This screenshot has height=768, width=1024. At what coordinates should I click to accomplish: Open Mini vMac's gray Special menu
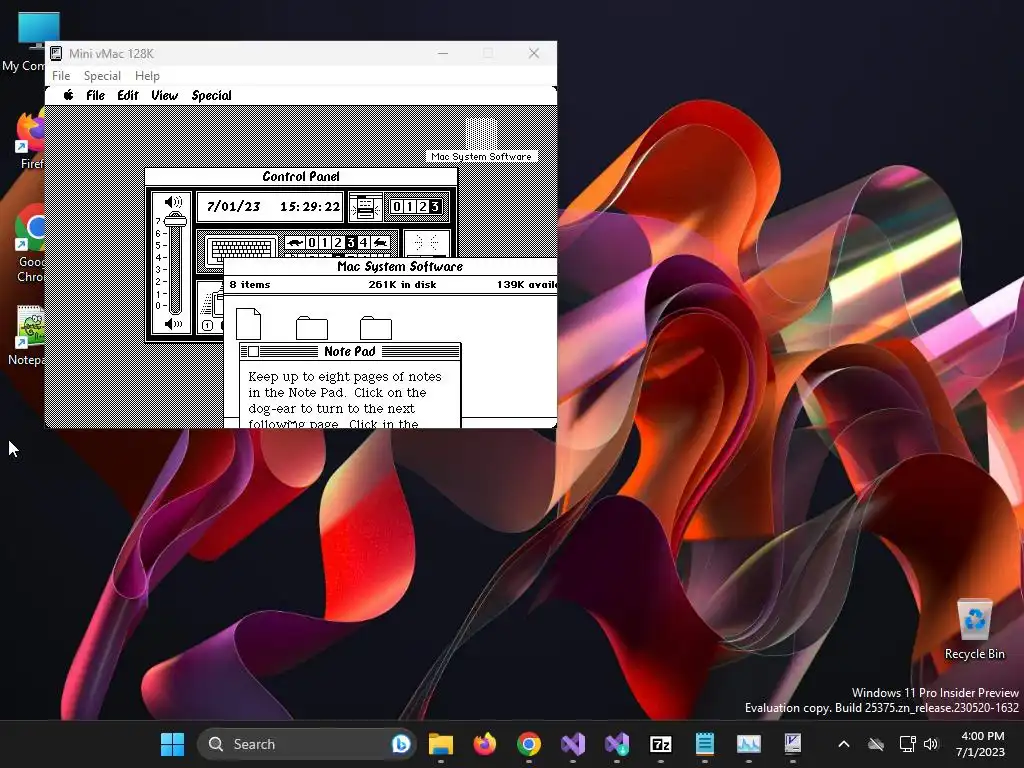coord(102,76)
